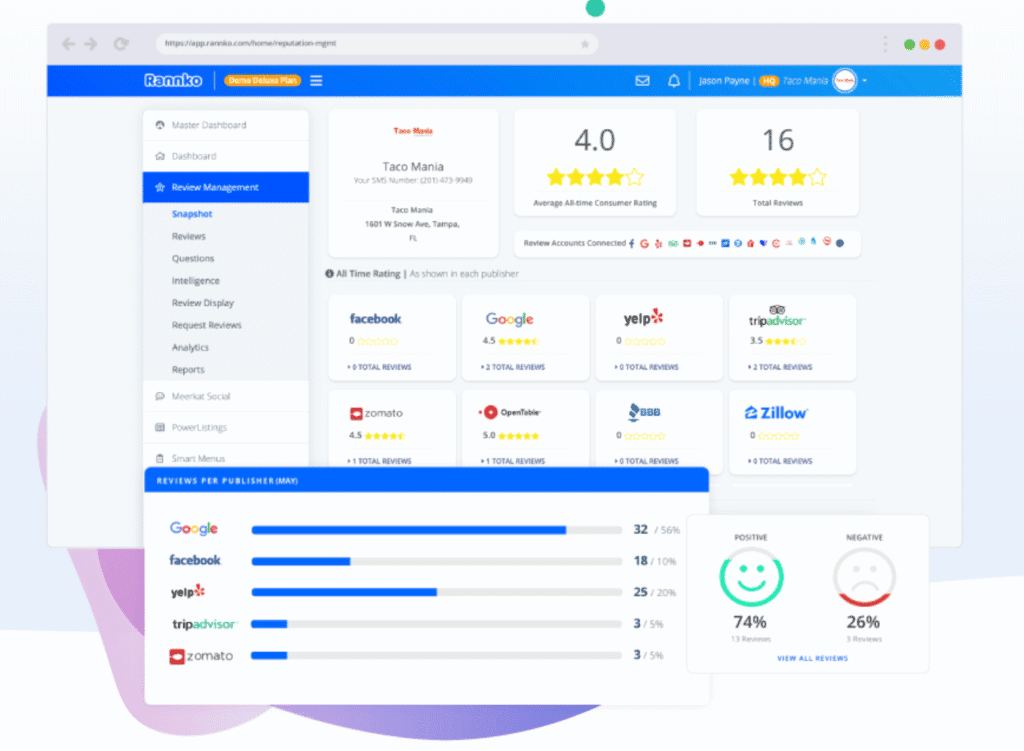Click the browser back arrow

pos(68,44)
